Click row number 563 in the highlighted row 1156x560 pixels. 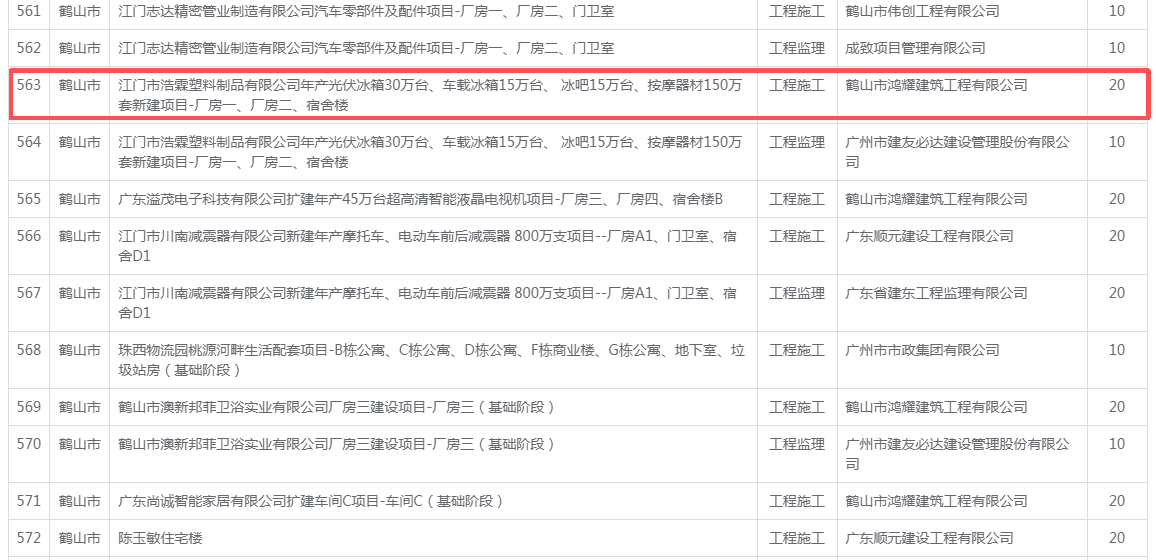click(29, 86)
